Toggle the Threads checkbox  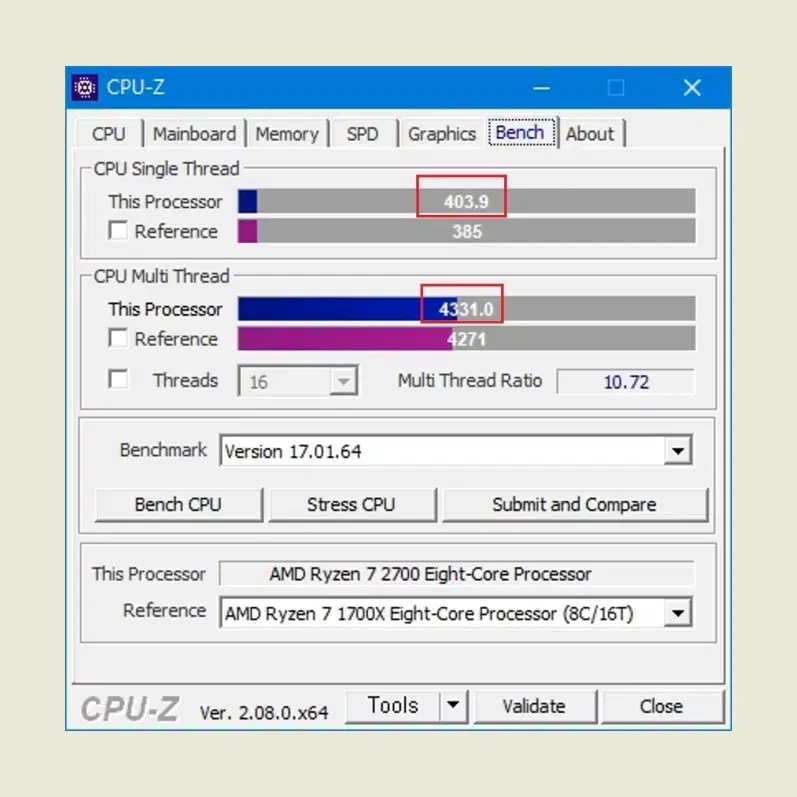[118, 379]
